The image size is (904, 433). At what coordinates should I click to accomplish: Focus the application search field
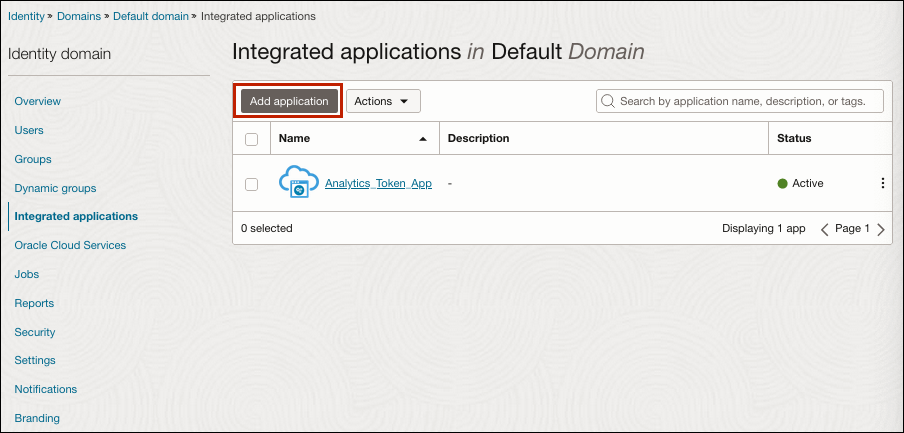coord(740,101)
